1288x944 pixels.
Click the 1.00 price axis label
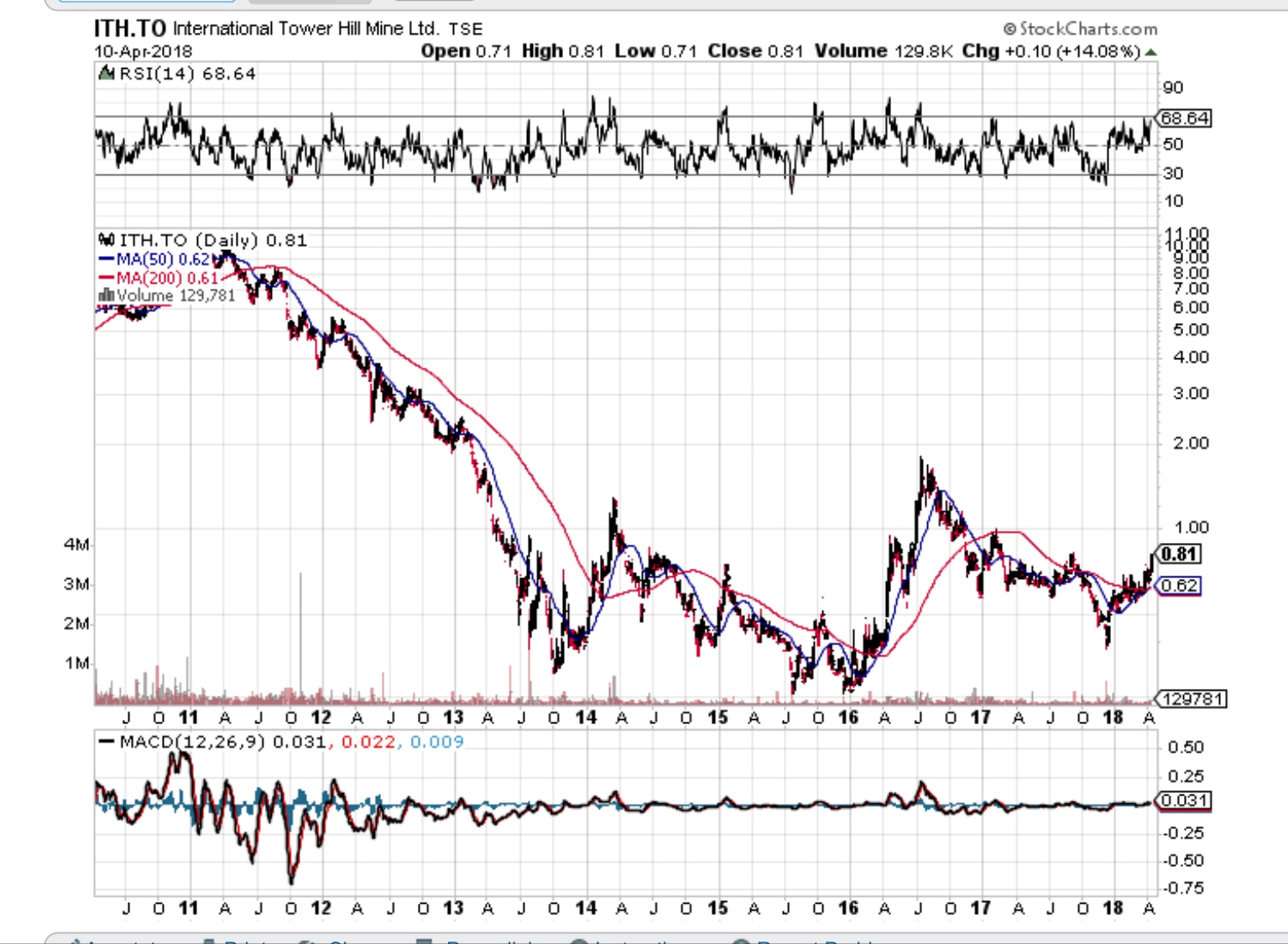1192,528
